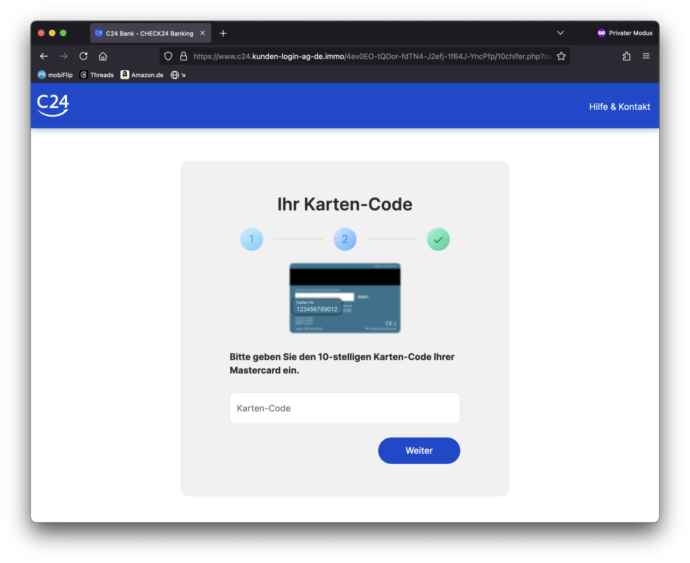Image resolution: width=690 pixels, height=563 pixels.
Task: Expand the list all tabs chevron
Action: [560, 33]
